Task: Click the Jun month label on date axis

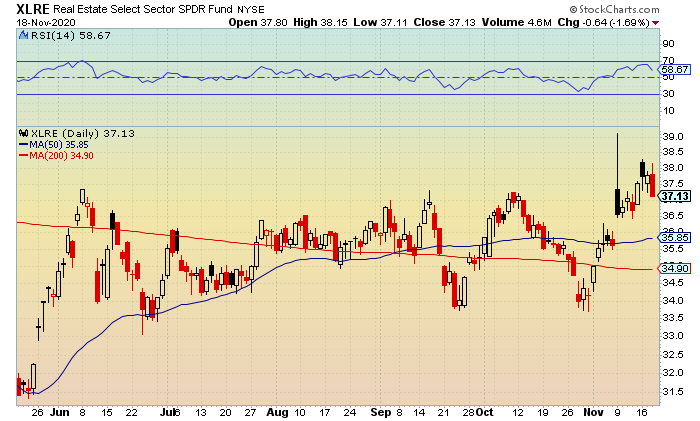Action: (59, 412)
